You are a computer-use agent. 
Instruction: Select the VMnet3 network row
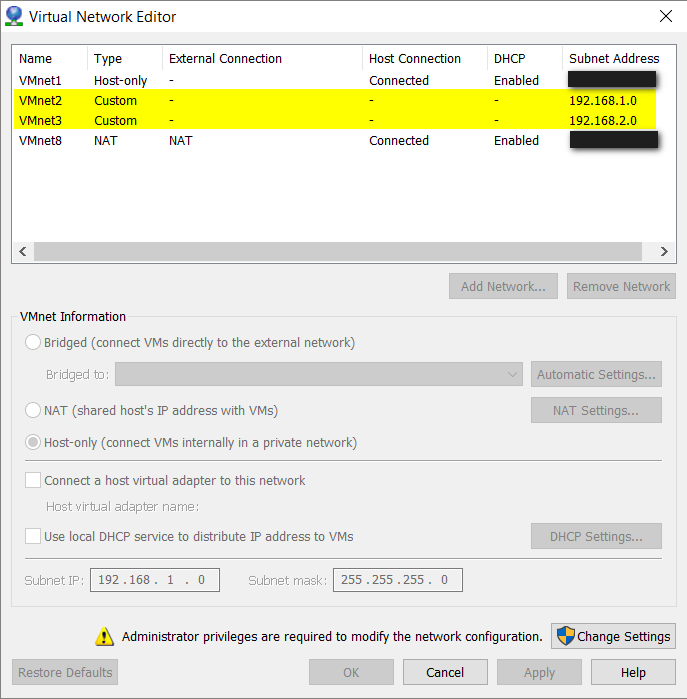(335, 120)
